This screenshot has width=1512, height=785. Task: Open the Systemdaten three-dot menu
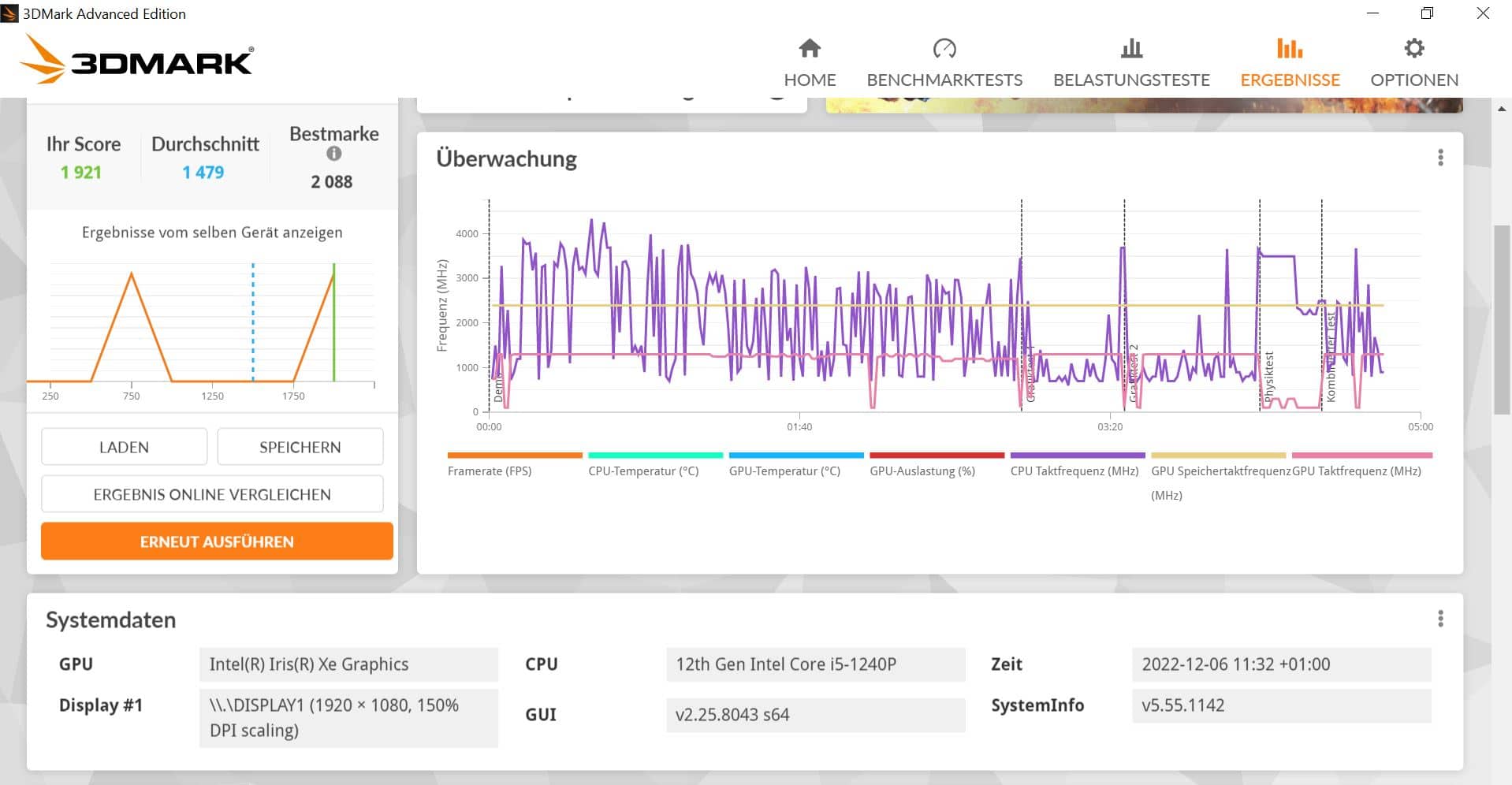tap(1439, 619)
